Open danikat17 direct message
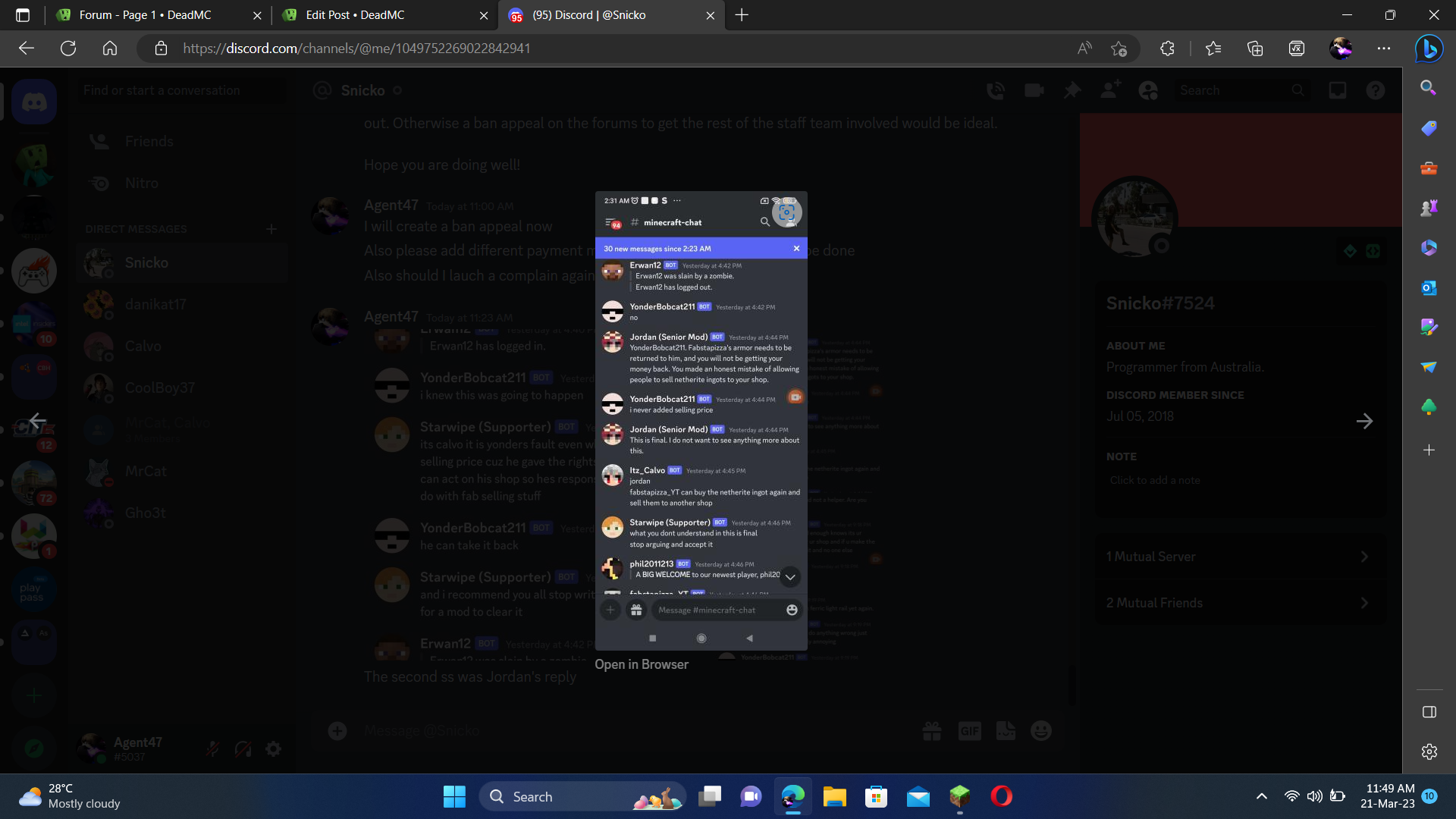The height and width of the screenshot is (819, 1456). coord(182,305)
